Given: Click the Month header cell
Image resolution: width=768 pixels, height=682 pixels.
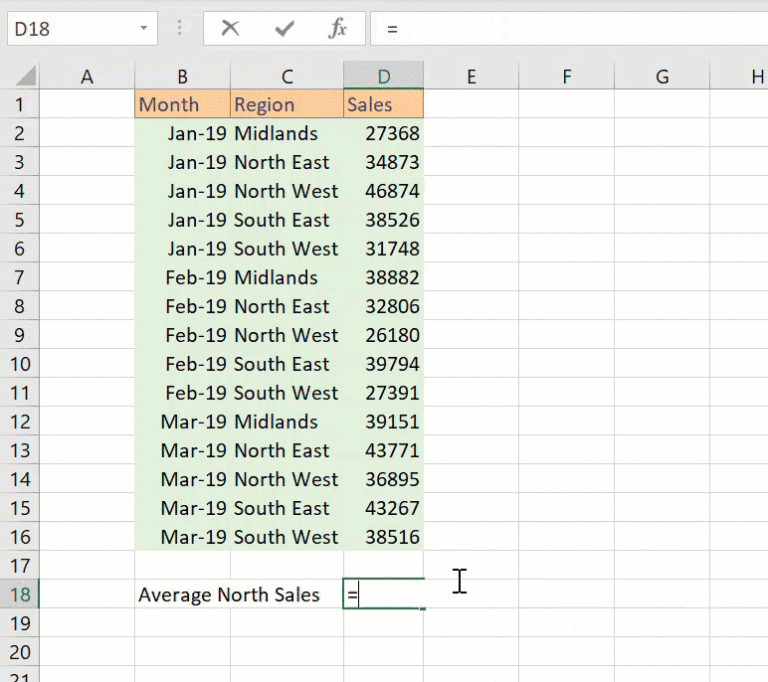Looking at the screenshot, I should click(182, 104).
